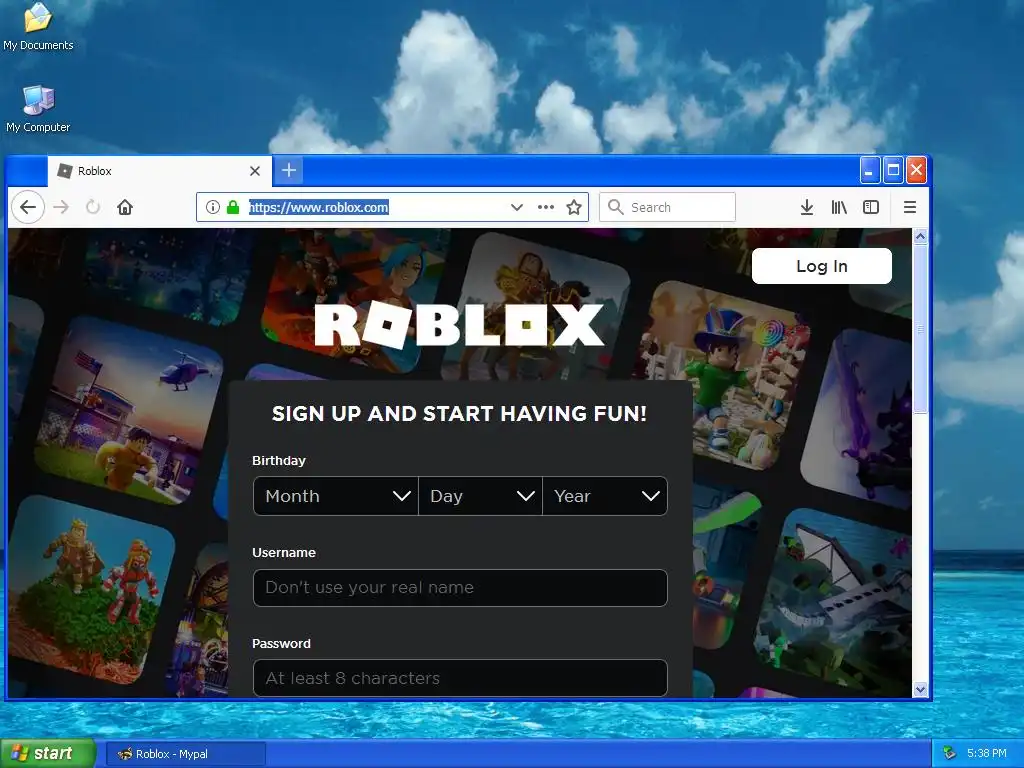Minimize the Mypal browser window
The image size is (1024, 768).
tap(869, 170)
